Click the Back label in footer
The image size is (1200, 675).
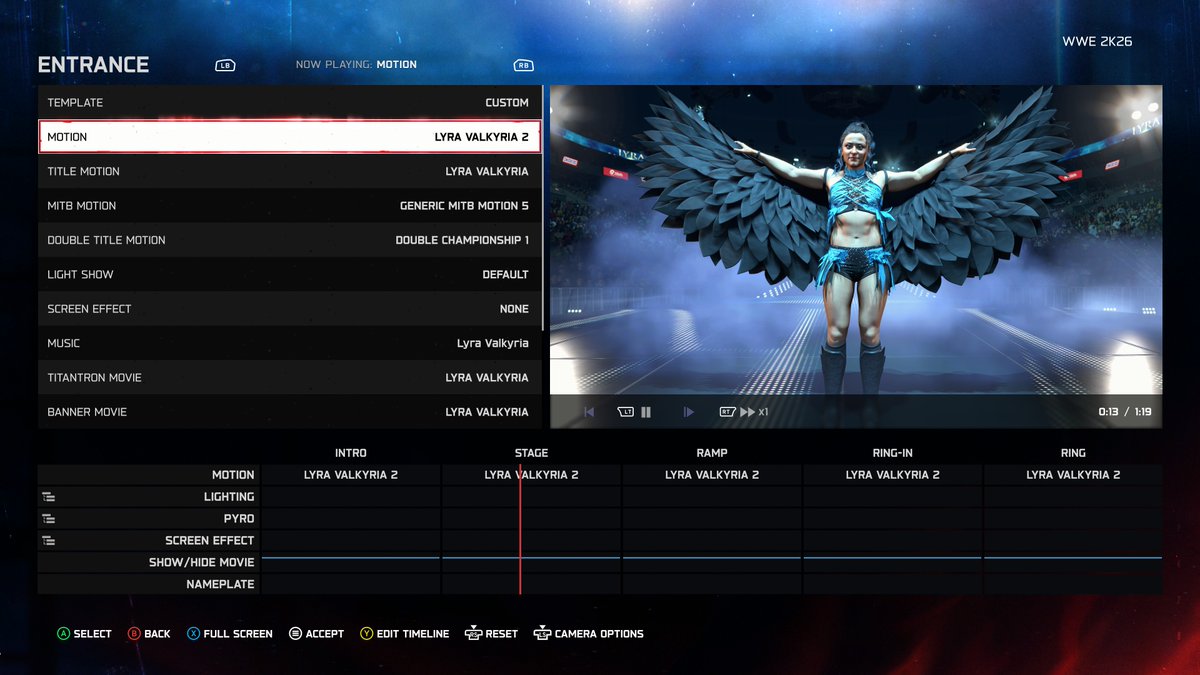(x=157, y=634)
